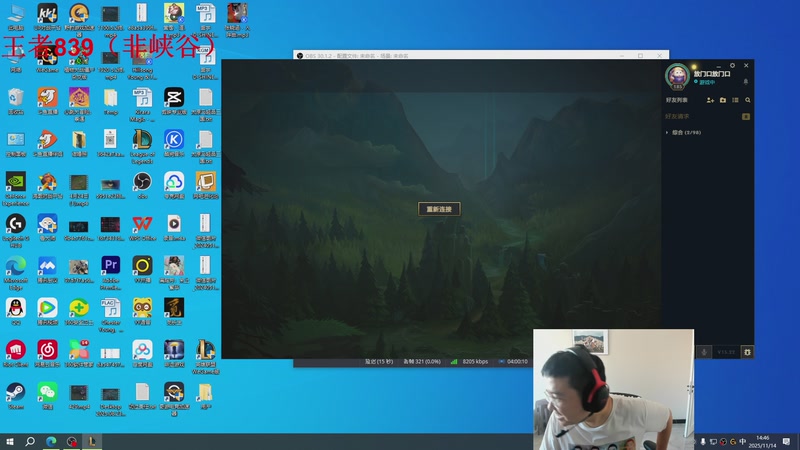800x450 pixels.
Task: Click the bug report icon in client
Action: coord(747,352)
